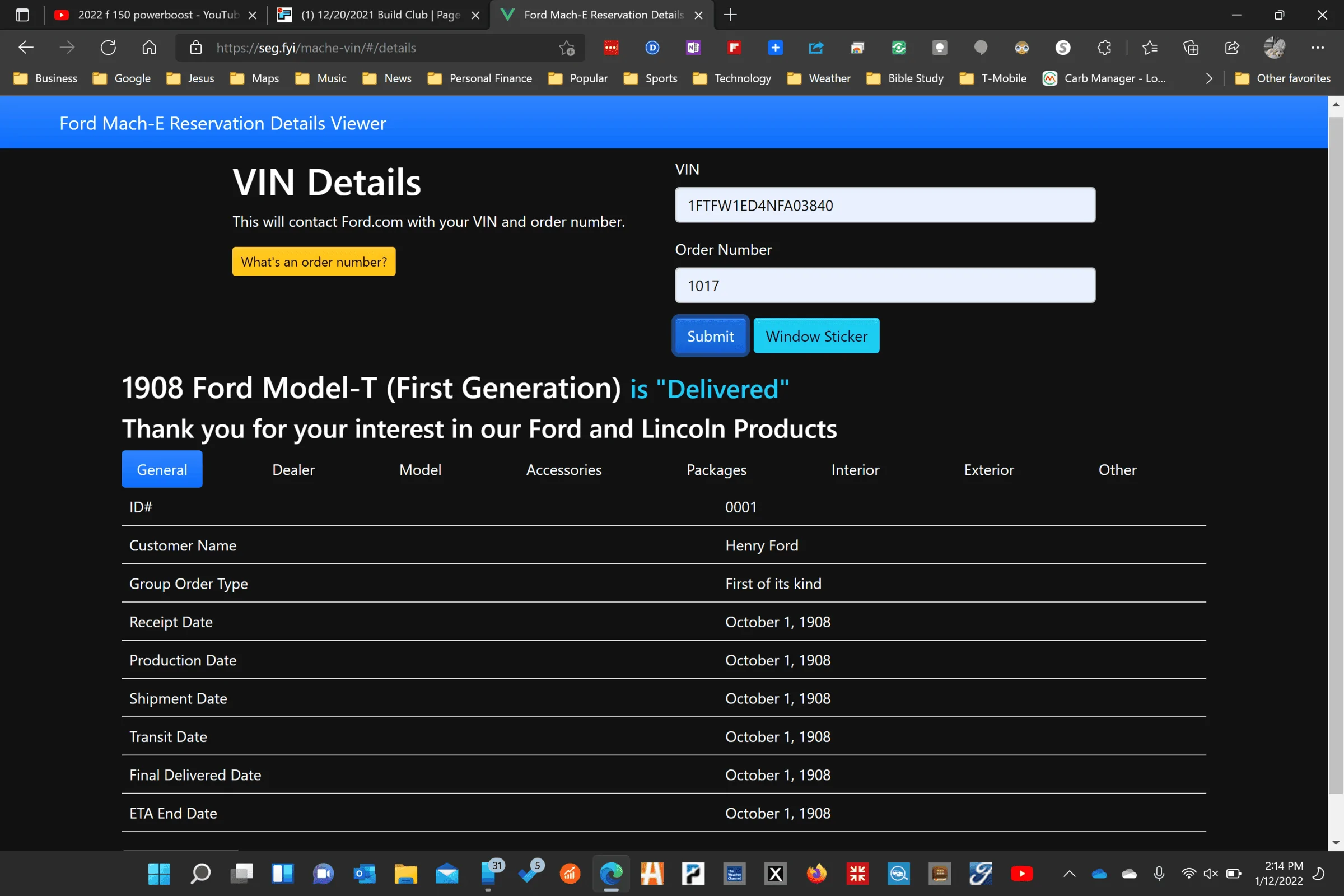This screenshot has width=1344, height=896.
Task: Click the Order Number input field
Action: coord(885,285)
